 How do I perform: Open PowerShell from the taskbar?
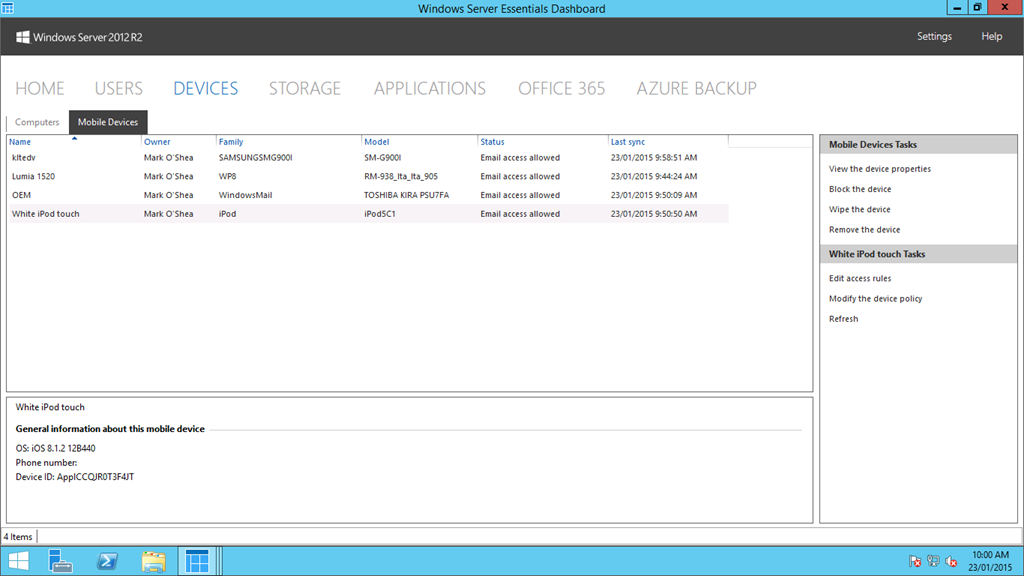click(x=108, y=561)
